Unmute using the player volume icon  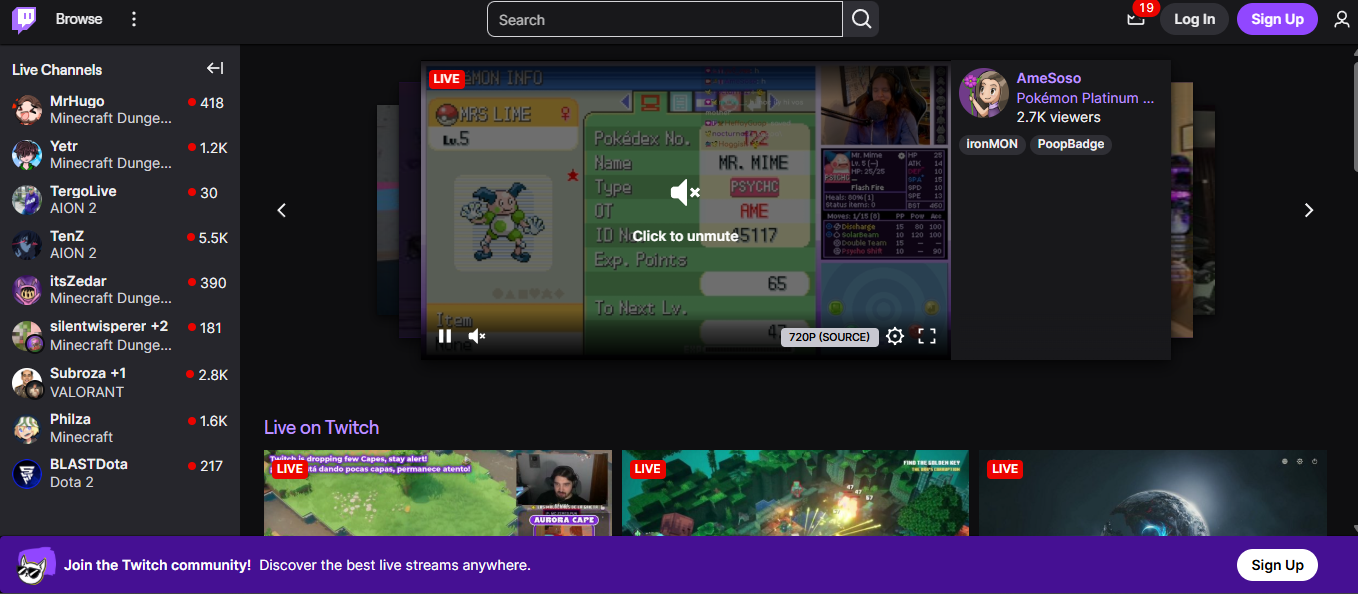point(477,336)
